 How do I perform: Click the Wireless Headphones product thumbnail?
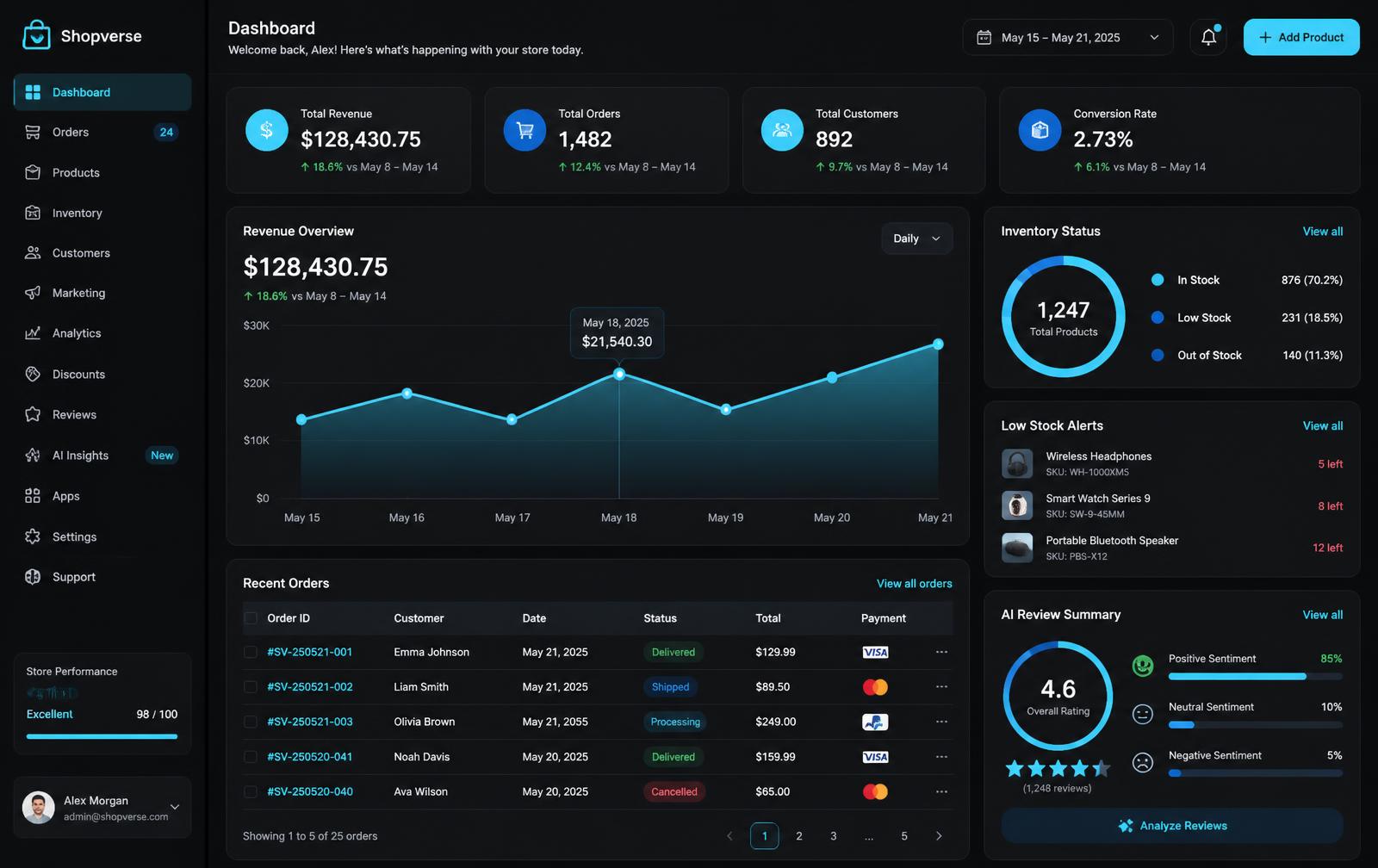1017,463
